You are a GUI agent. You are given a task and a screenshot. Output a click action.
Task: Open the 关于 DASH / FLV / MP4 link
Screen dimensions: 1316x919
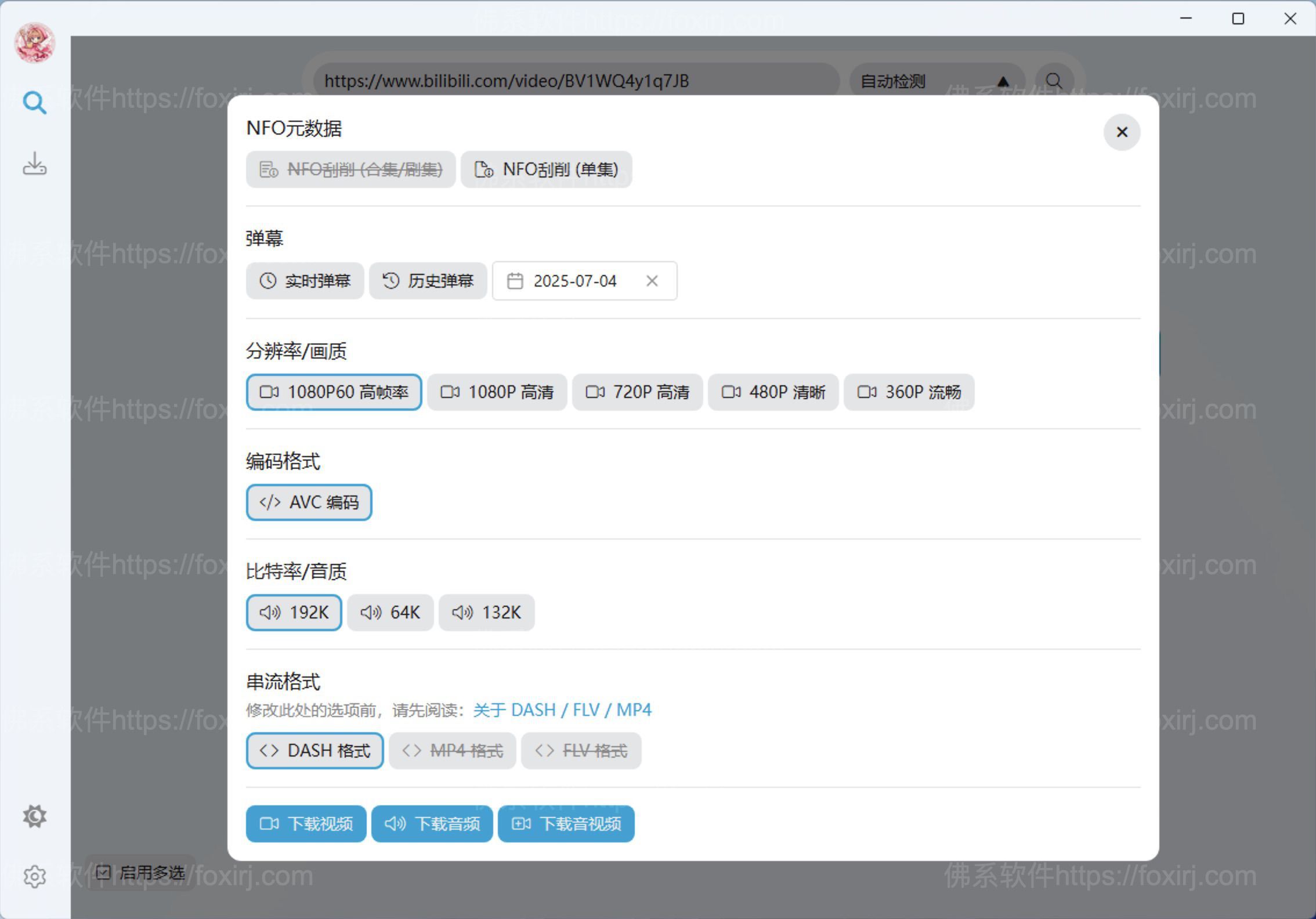click(x=562, y=710)
